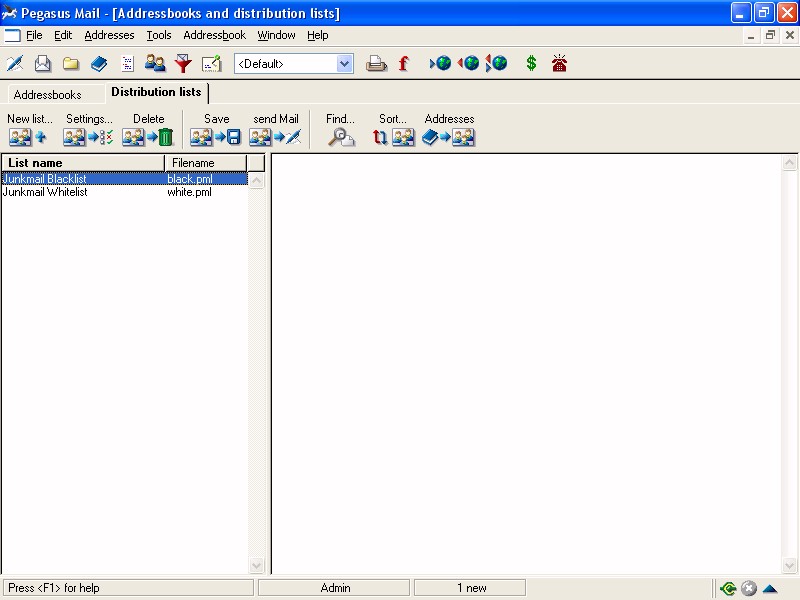This screenshot has height=600, width=800.
Task: Open the Addressbook menu
Action: [x=214, y=35]
